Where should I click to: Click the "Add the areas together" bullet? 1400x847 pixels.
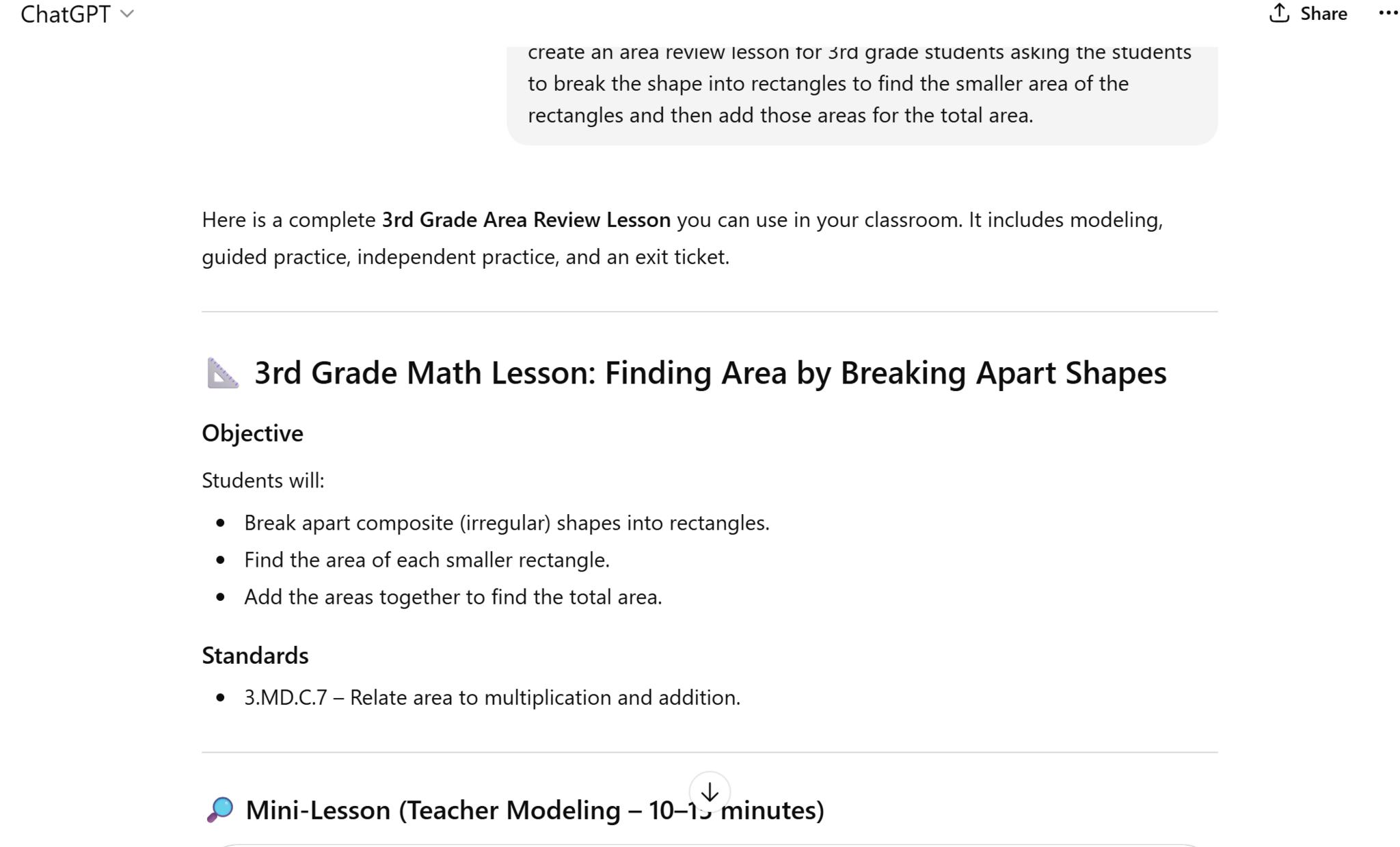(x=453, y=597)
